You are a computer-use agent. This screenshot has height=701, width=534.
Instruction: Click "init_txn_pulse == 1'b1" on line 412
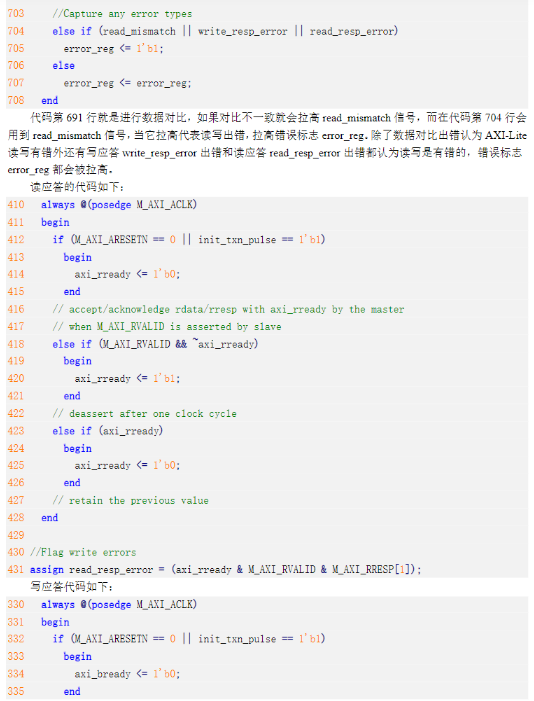pos(259,240)
